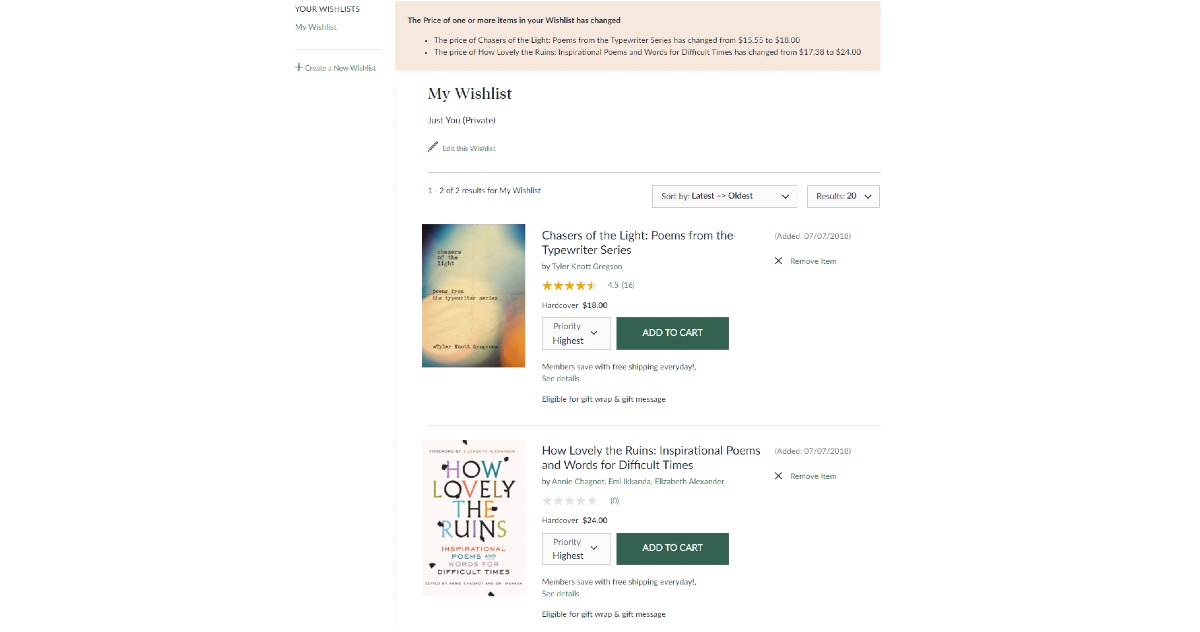The width and height of the screenshot is (1200, 632).
Task: Click the Chasers of the Light cover thumbnail
Action: [x=473, y=296]
